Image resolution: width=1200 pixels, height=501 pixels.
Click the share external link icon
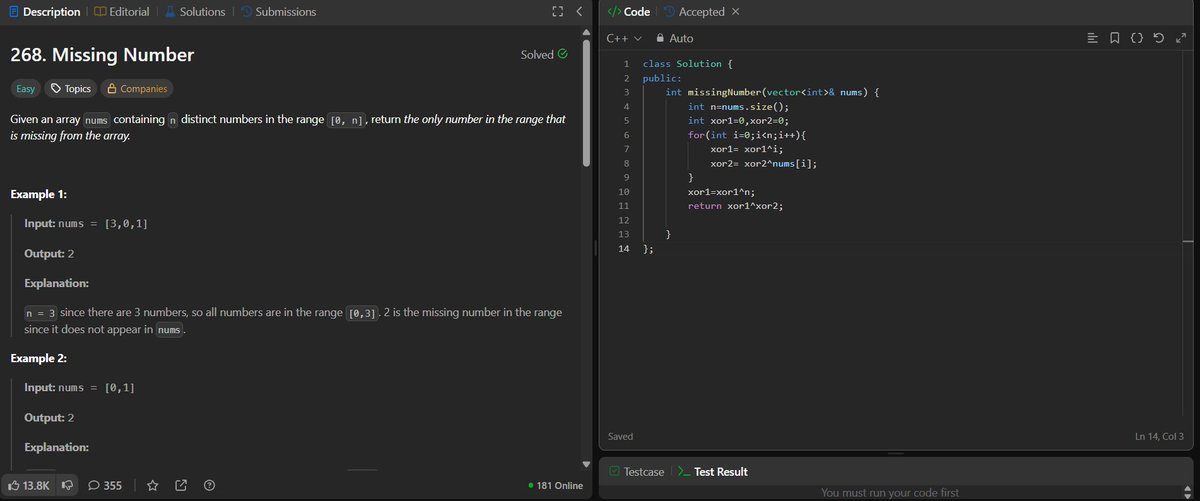point(181,485)
